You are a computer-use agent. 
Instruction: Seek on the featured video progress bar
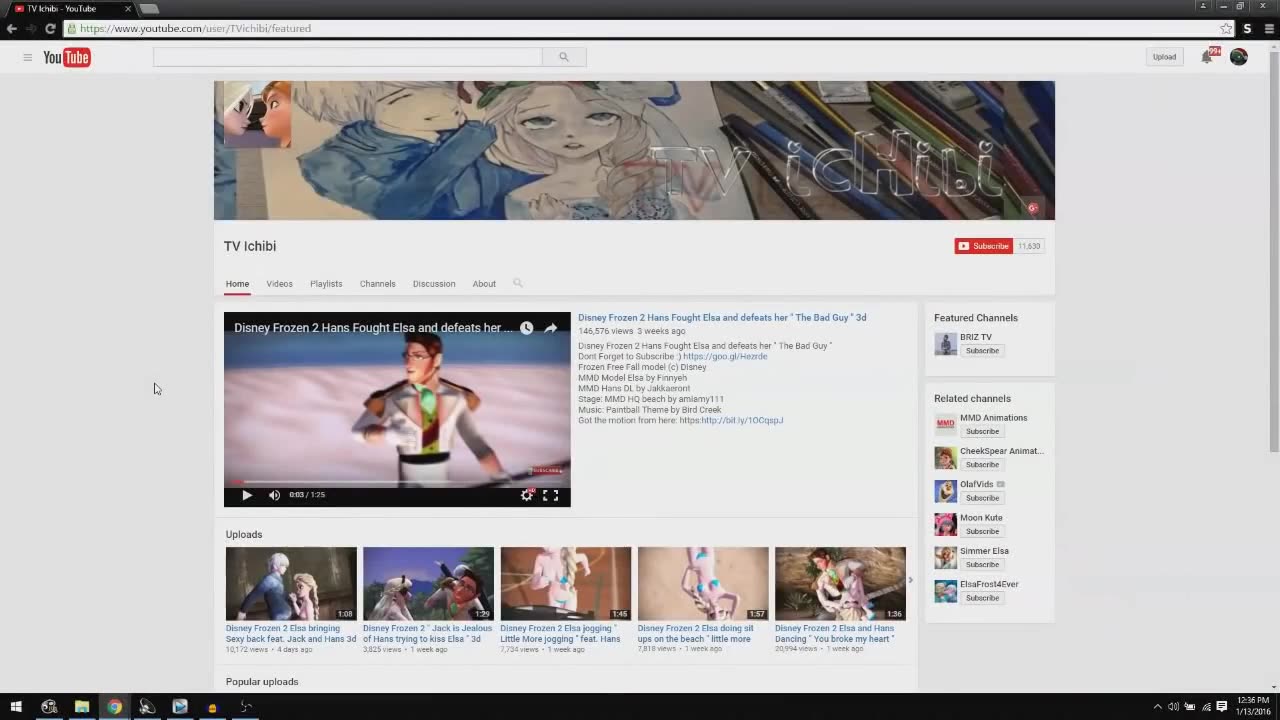coord(397,482)
